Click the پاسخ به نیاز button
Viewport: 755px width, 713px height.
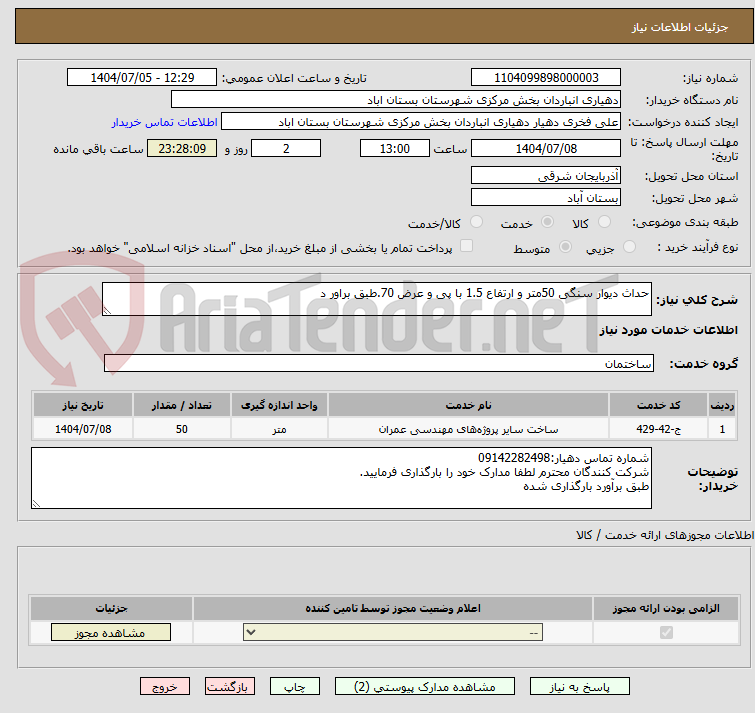579,686
